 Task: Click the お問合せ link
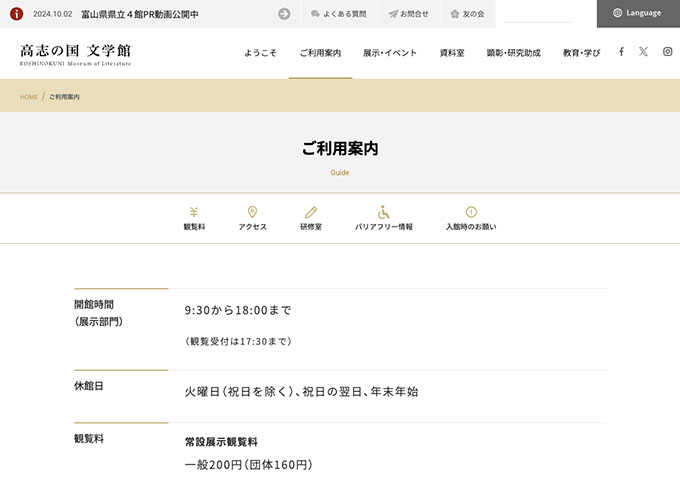tap(414, 14)
